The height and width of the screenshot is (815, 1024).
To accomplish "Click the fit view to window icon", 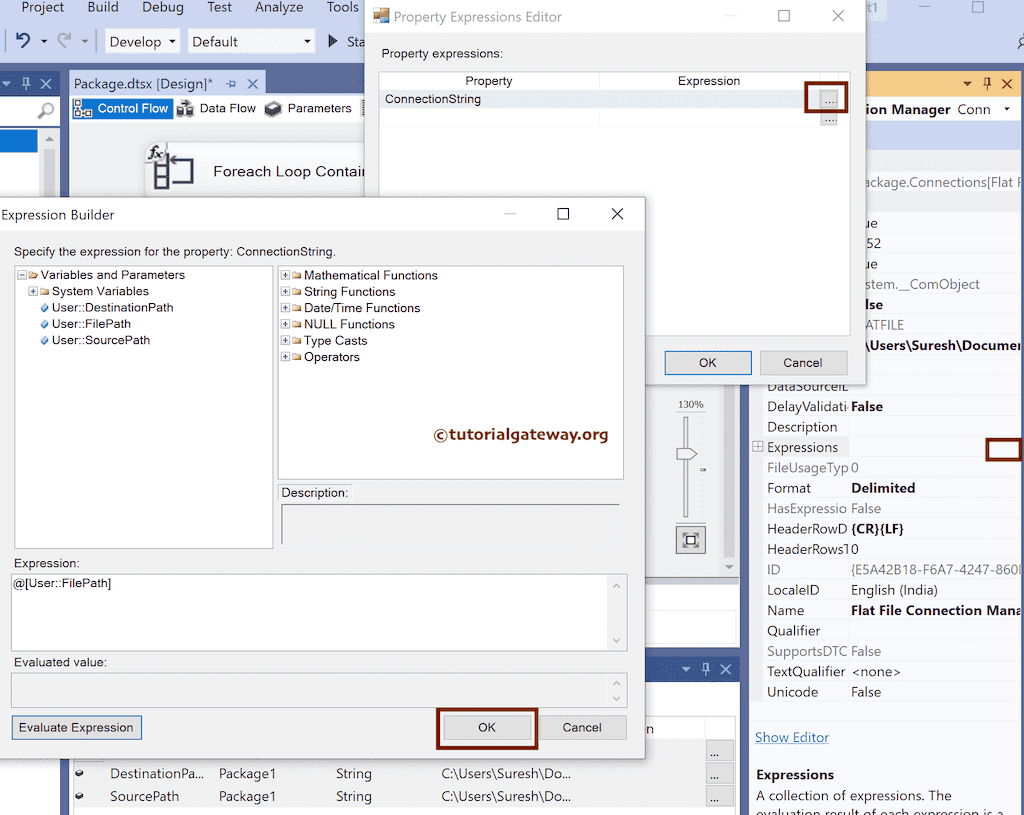I will (690, 540).
